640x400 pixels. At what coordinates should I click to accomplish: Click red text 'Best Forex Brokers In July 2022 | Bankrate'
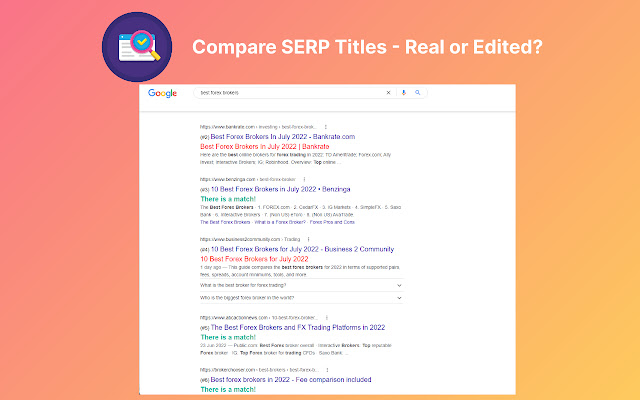(x=264, y=147)
